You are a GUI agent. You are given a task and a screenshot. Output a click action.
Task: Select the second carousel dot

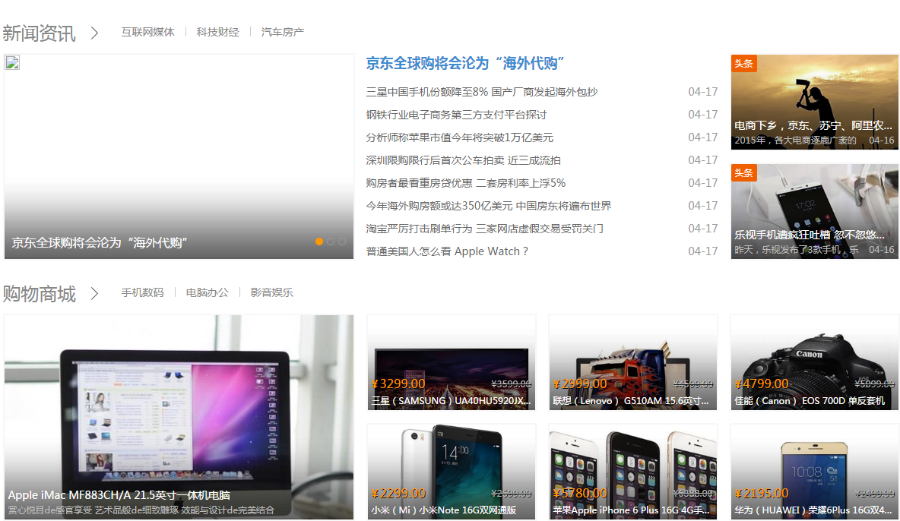331,242
